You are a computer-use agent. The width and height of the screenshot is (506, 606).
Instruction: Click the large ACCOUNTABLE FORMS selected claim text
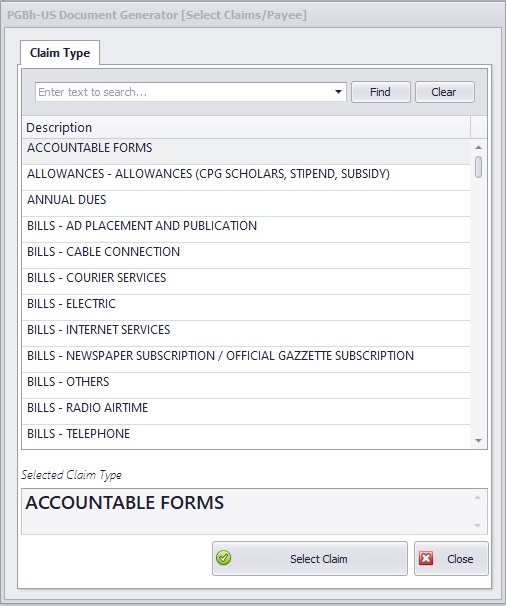[x=124, y=503]
